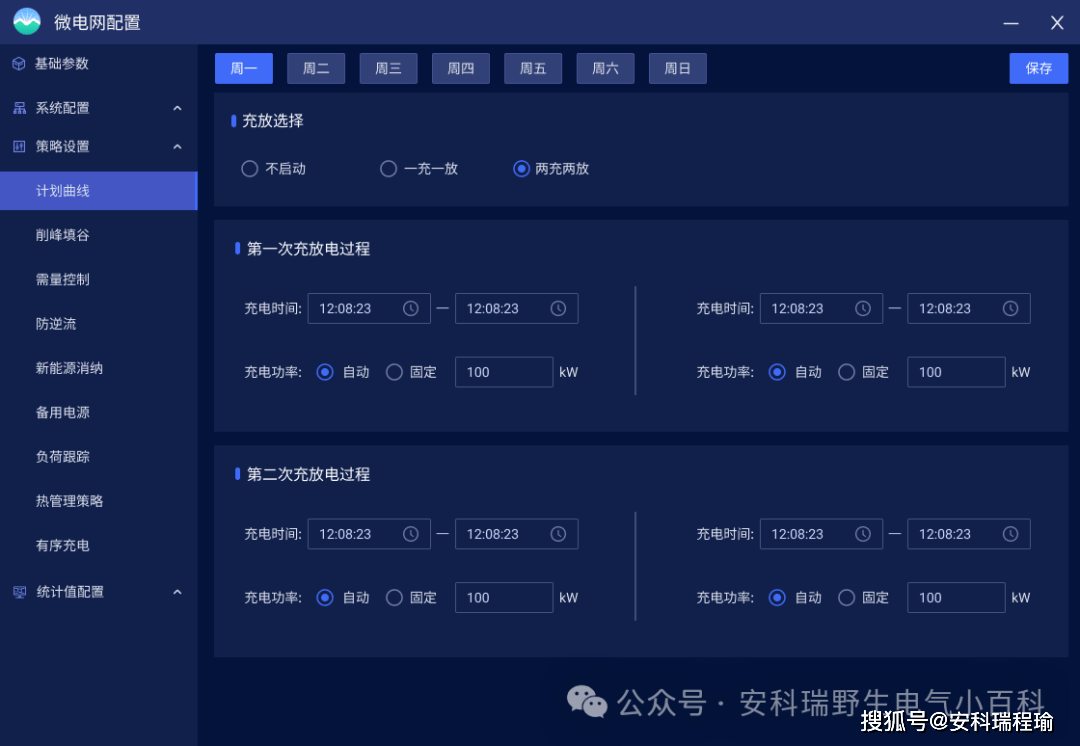Click the 统计值配置 monitor icon
This screenshot has width=1080, height=746.
pos(19,592)
